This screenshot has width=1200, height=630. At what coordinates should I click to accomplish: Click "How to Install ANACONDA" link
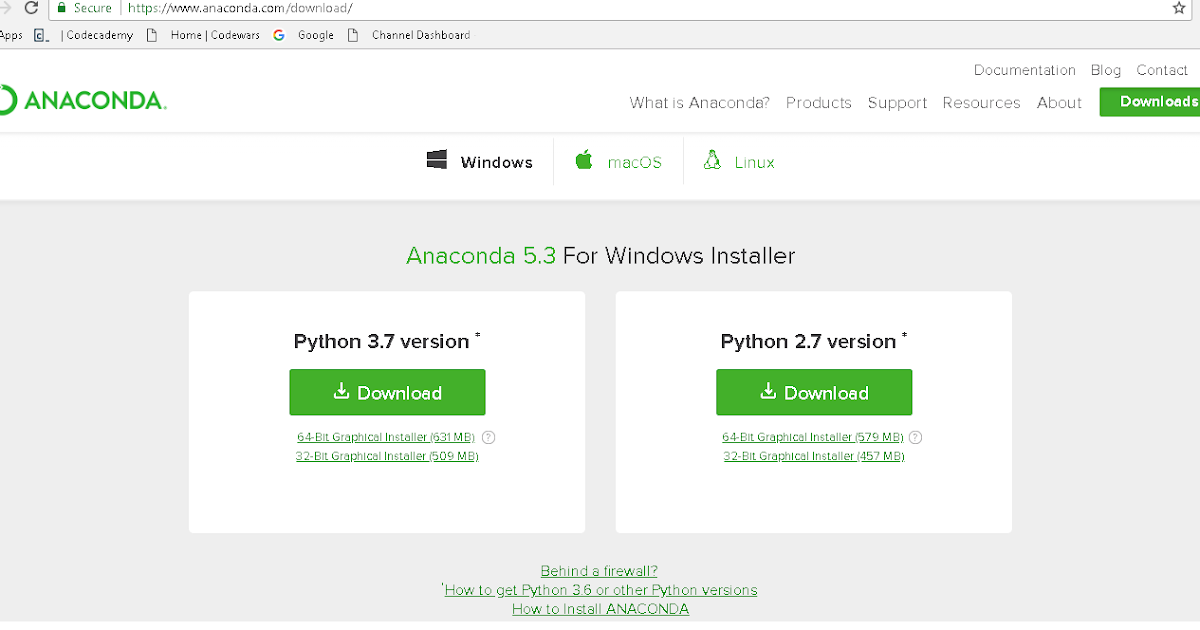click(600, 608)
